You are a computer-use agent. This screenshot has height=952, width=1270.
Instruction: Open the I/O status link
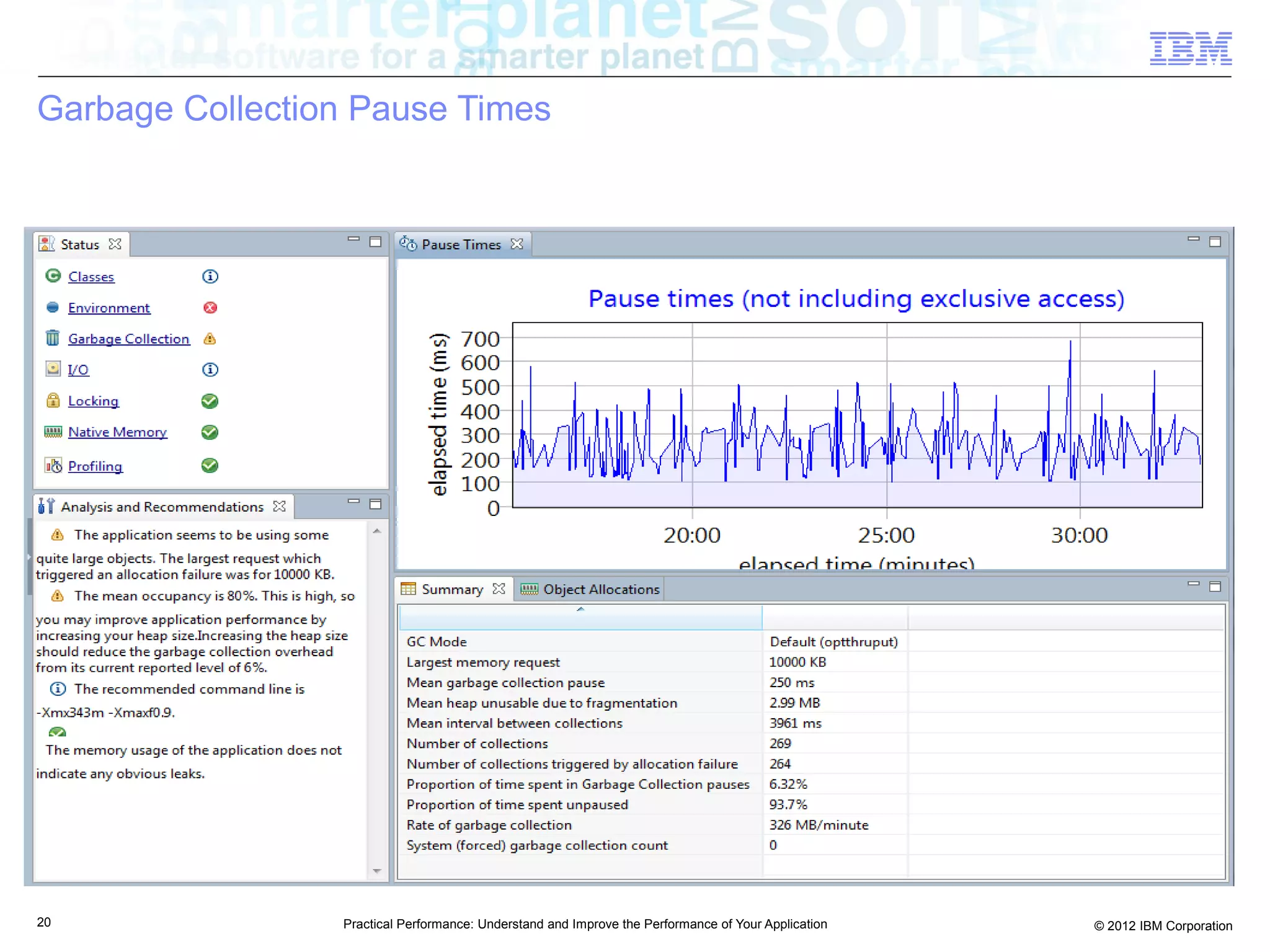pyautogui.click(x=78, y=370)
